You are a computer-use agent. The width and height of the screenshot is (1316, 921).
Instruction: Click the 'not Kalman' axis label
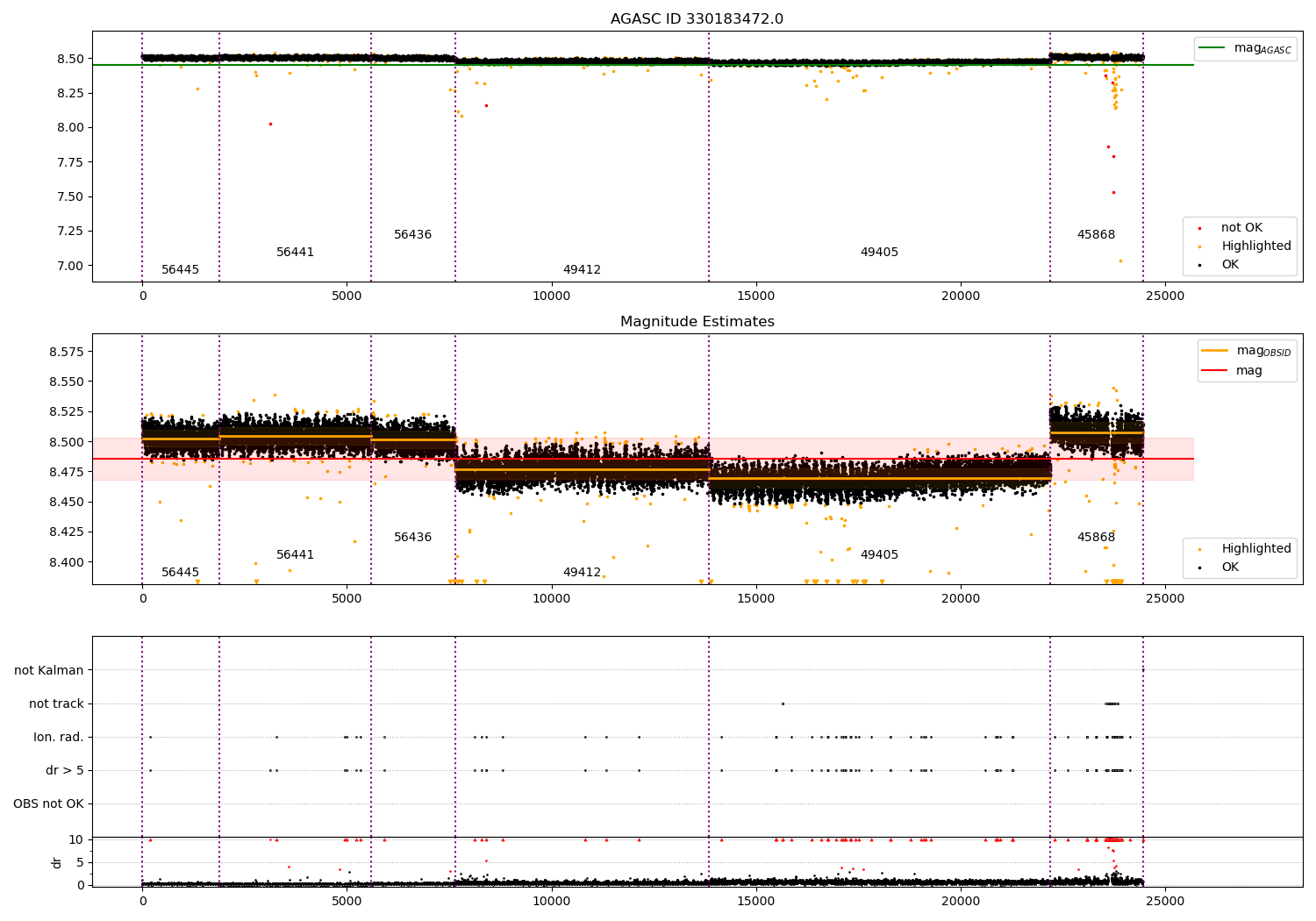[49, 671]
